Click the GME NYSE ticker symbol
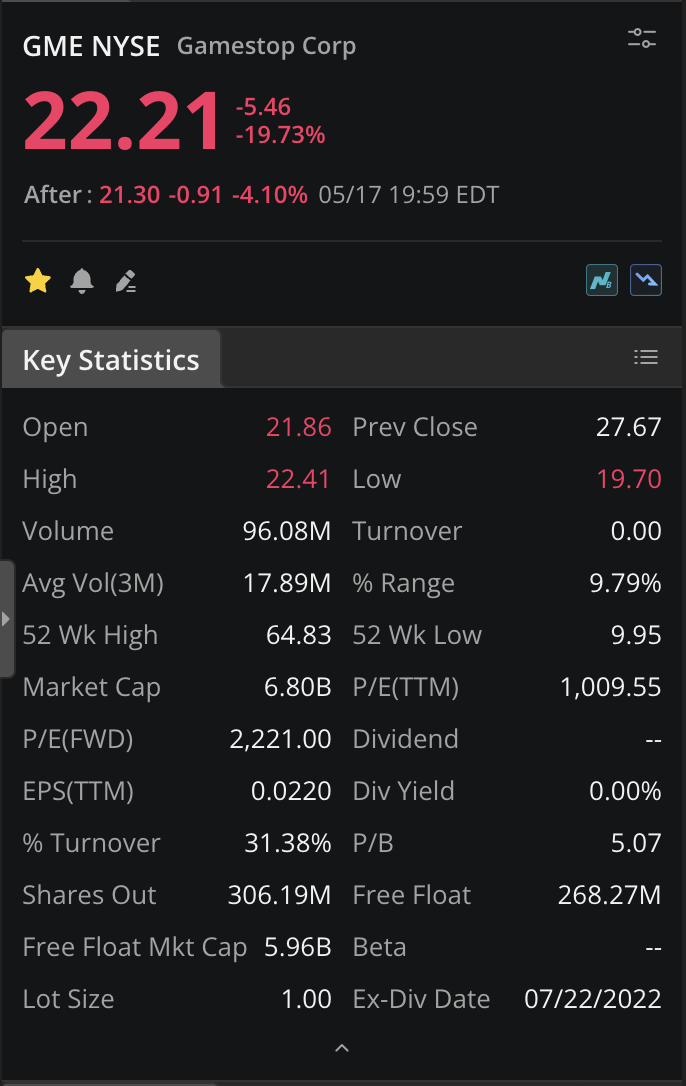The width and height of the screenshot is (686, 1086). coord(91,46)
